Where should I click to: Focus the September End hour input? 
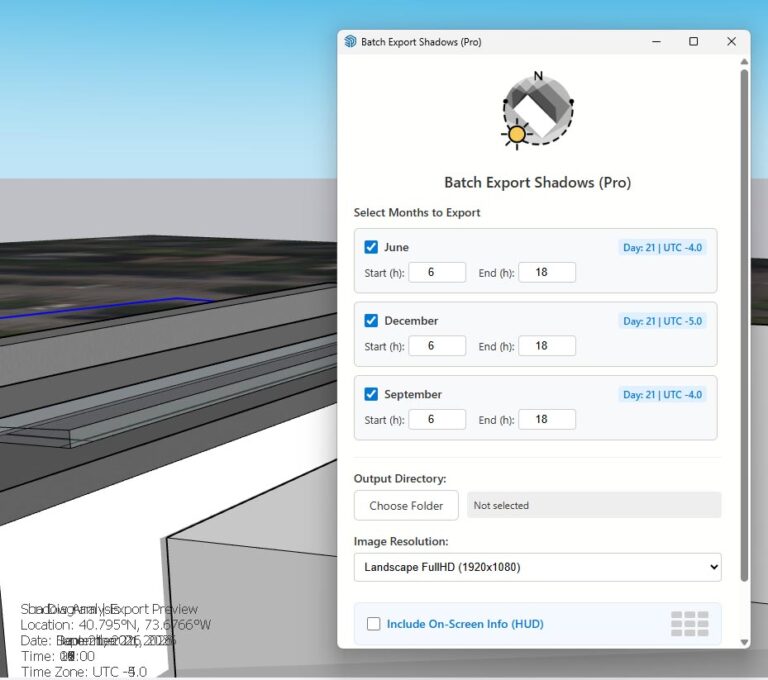point(546,420)
